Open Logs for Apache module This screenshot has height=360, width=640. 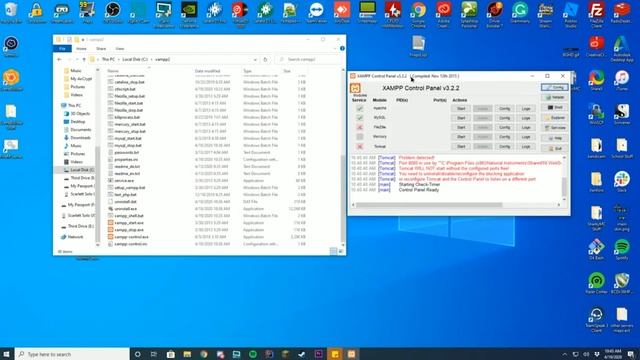coord(526,109)
